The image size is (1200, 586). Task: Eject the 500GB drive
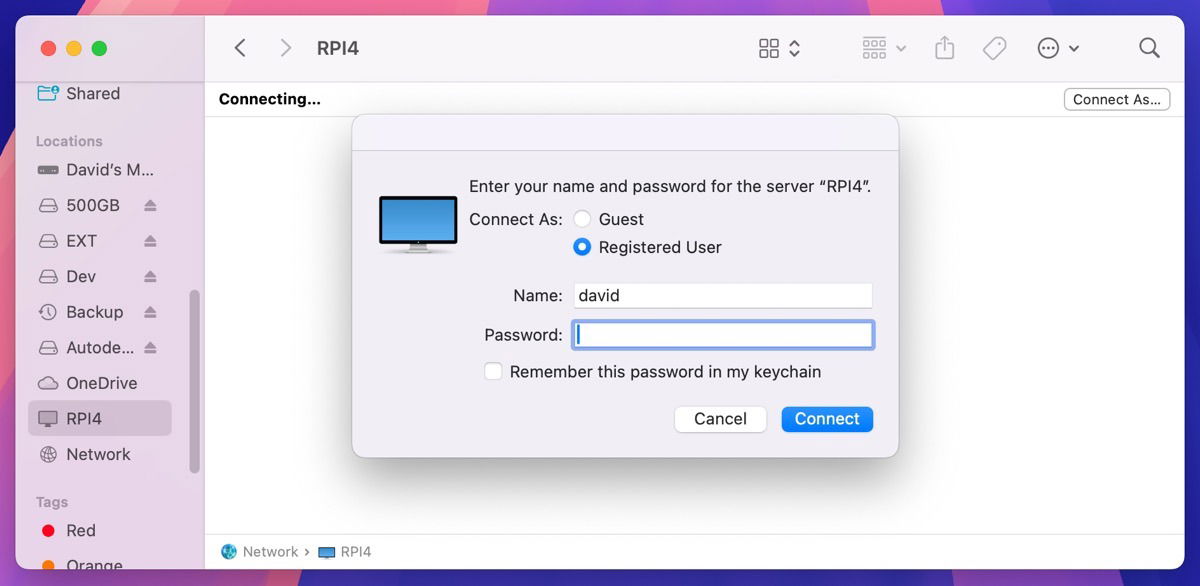click(150, 205)
